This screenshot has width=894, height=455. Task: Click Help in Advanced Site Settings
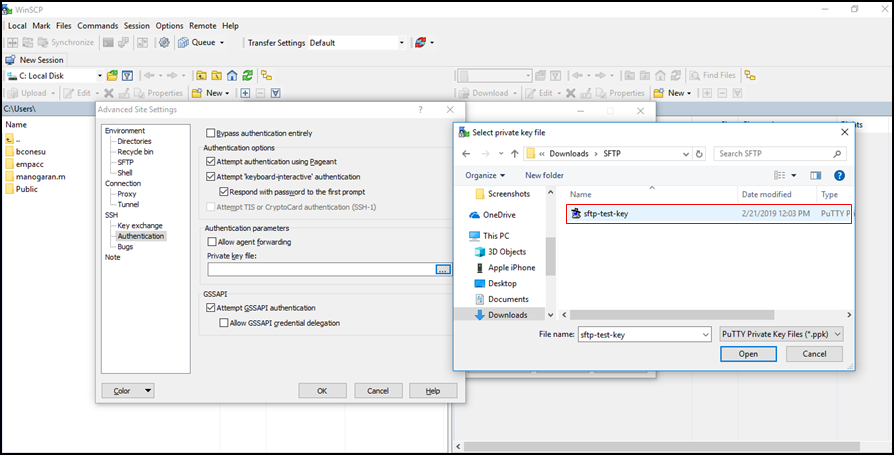tap(433, 391)
